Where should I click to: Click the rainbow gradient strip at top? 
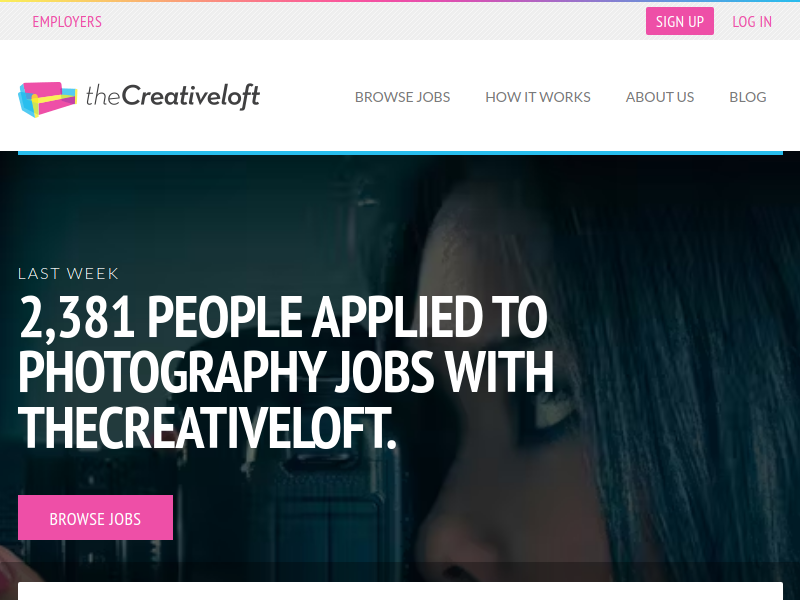click(400, 1)
